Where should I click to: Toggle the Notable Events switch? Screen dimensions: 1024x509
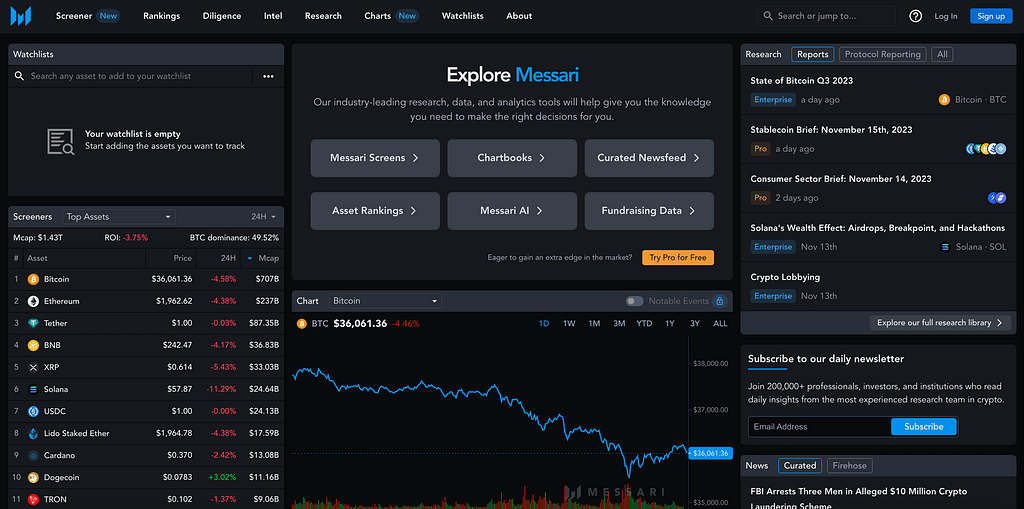[634, 301]
